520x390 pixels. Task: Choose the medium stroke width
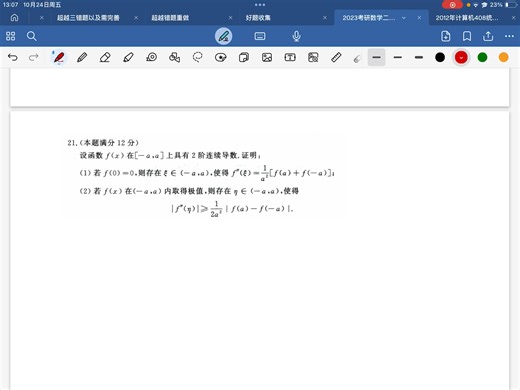click(x=398, y=57)
